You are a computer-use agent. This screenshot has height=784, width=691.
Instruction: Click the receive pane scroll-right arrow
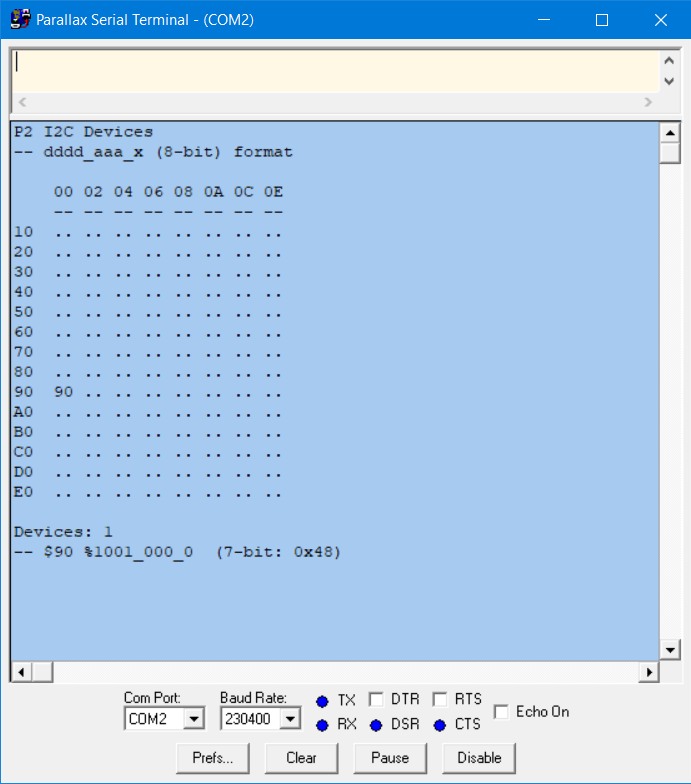649,672
